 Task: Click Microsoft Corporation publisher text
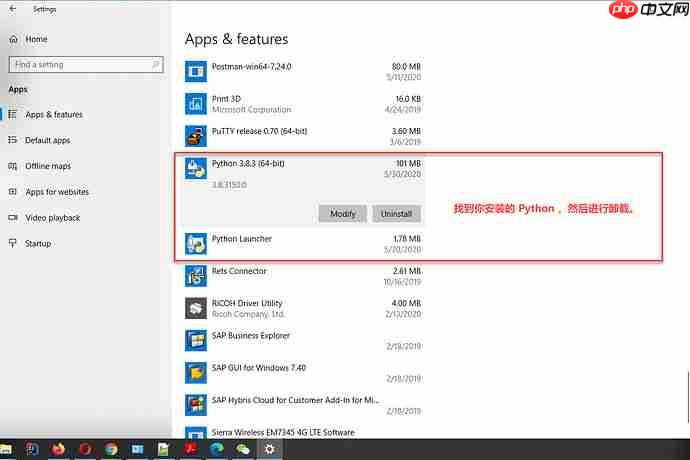[251, 109]
